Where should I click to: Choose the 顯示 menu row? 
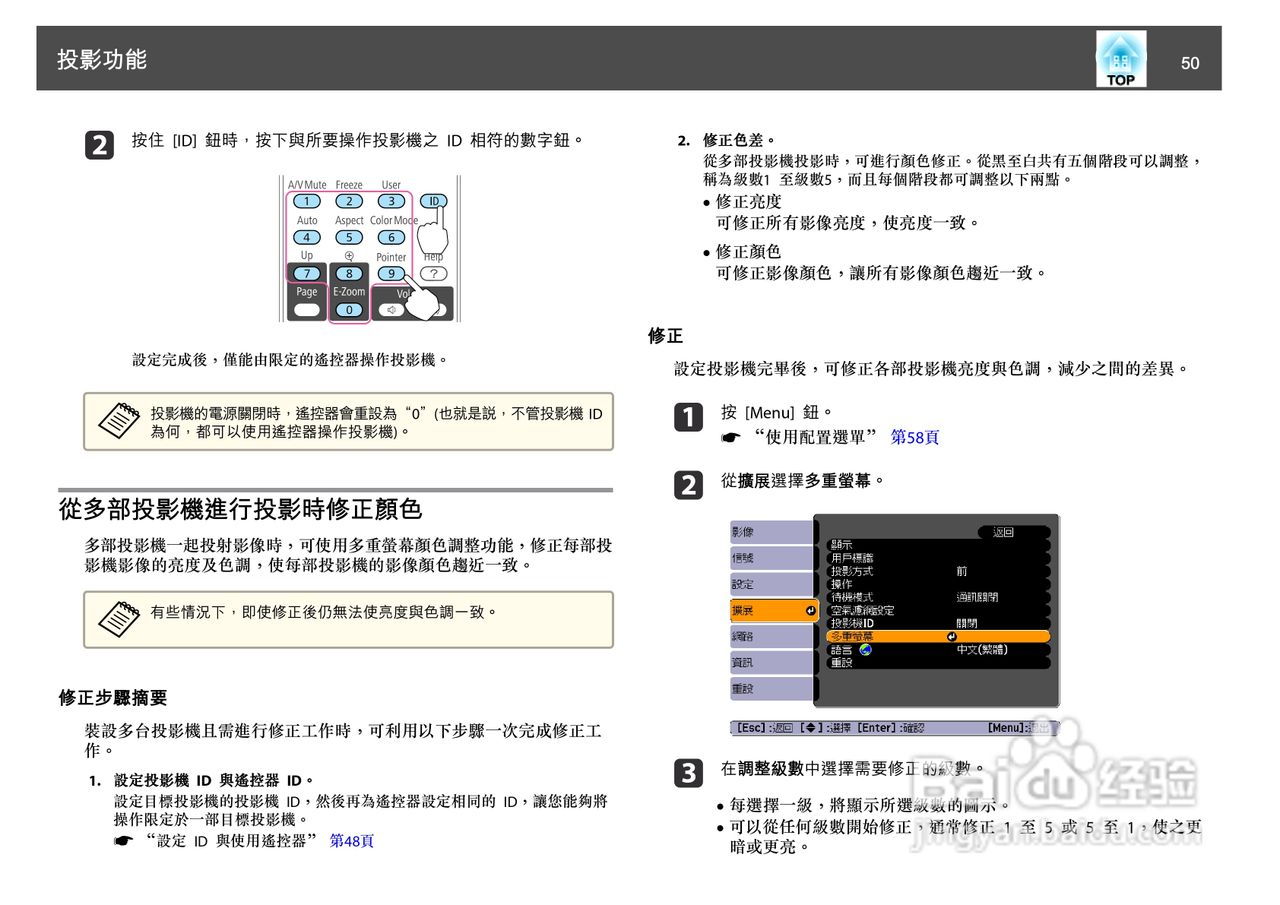pos(938,545)
